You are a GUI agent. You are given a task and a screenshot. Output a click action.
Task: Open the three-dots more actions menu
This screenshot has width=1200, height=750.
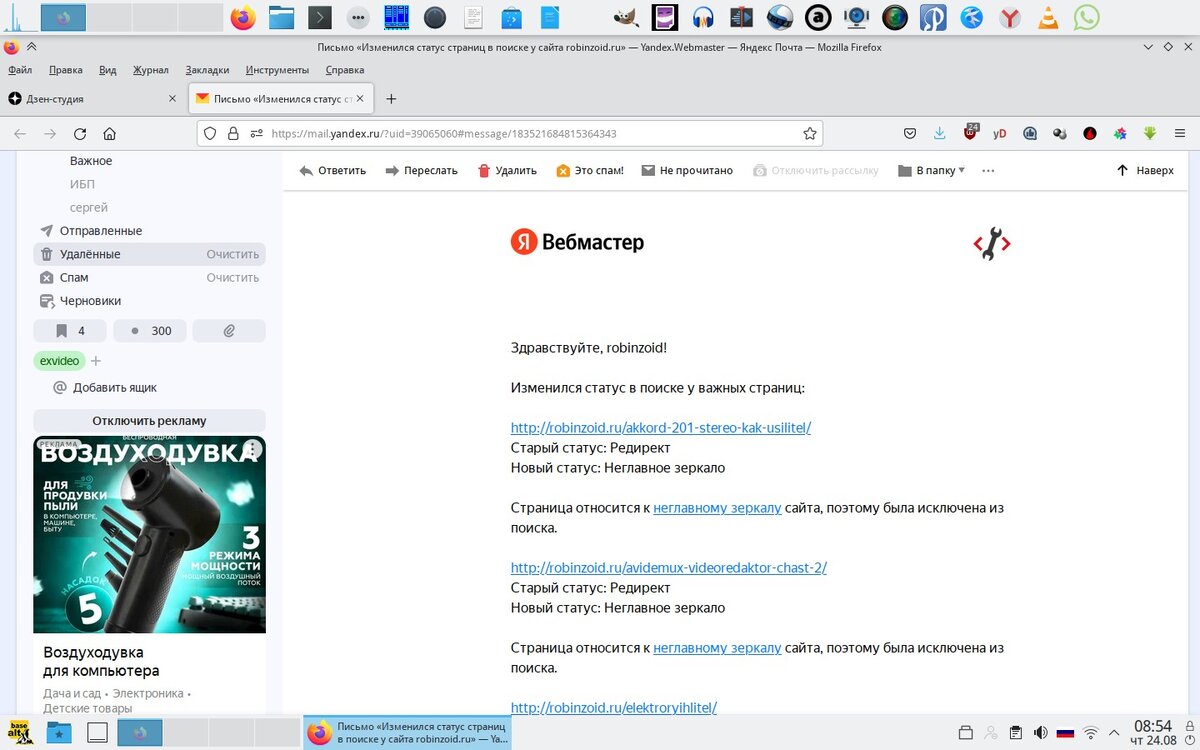coord(988,170)
